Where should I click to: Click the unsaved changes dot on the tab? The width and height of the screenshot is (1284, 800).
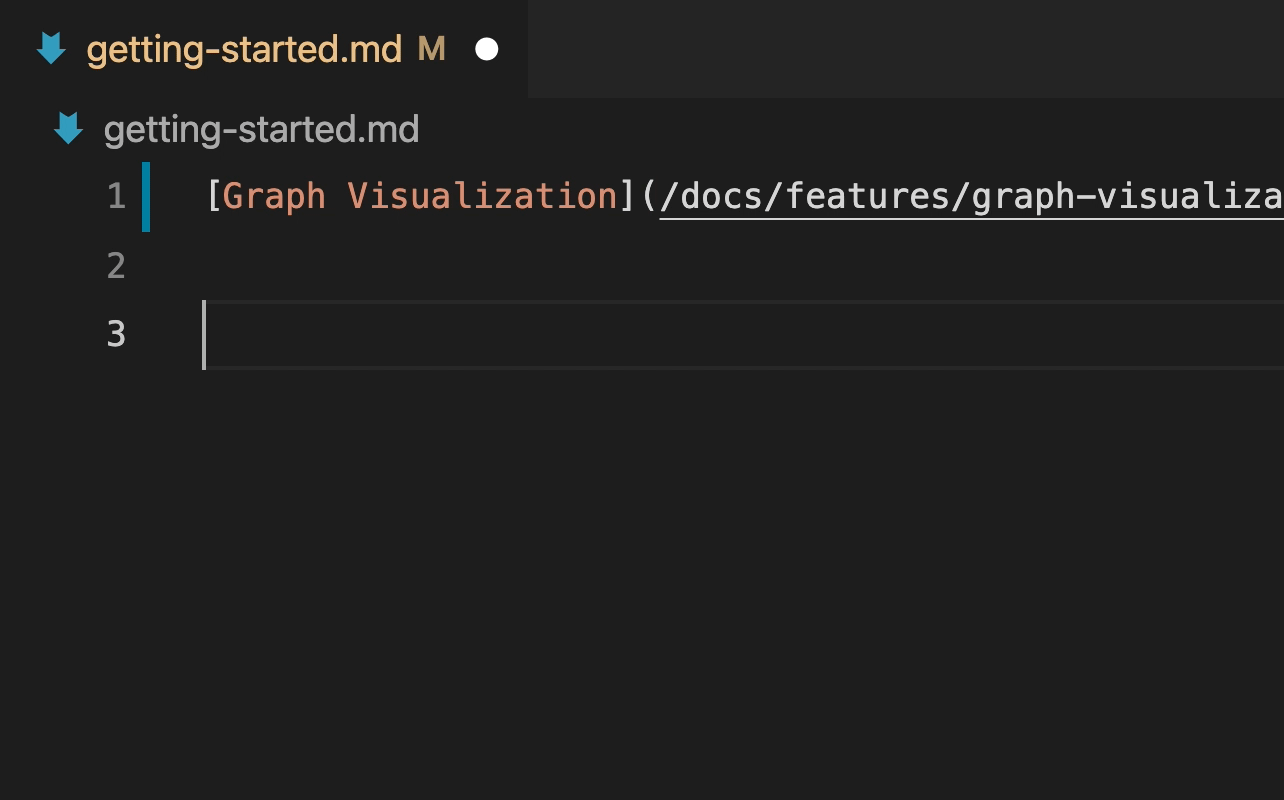(486, 47)
